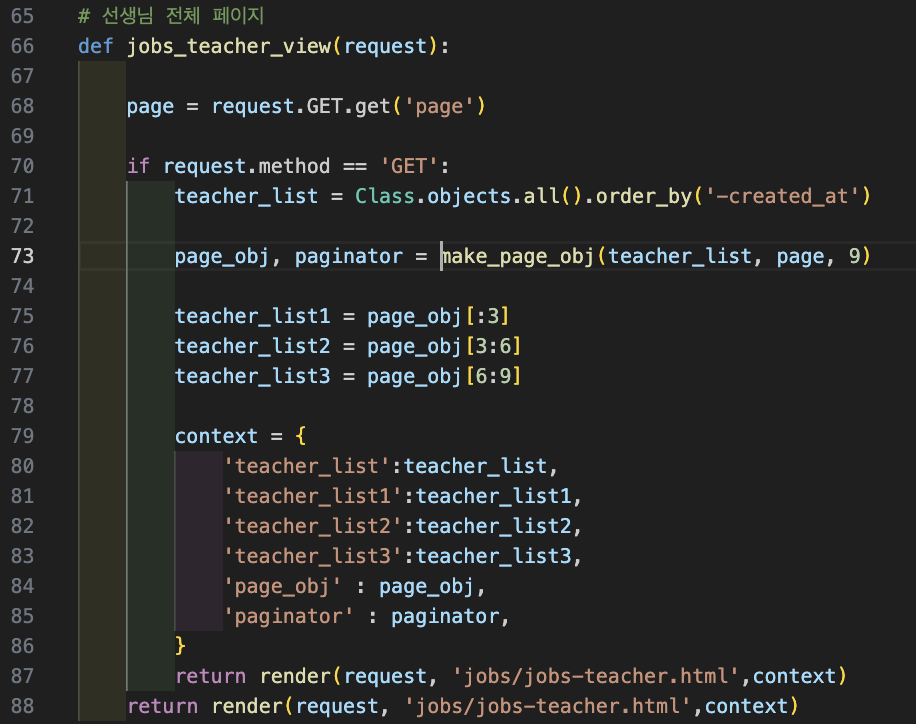
Task: Click the order_by call on line 71
Action: click(x=643, y=196)
